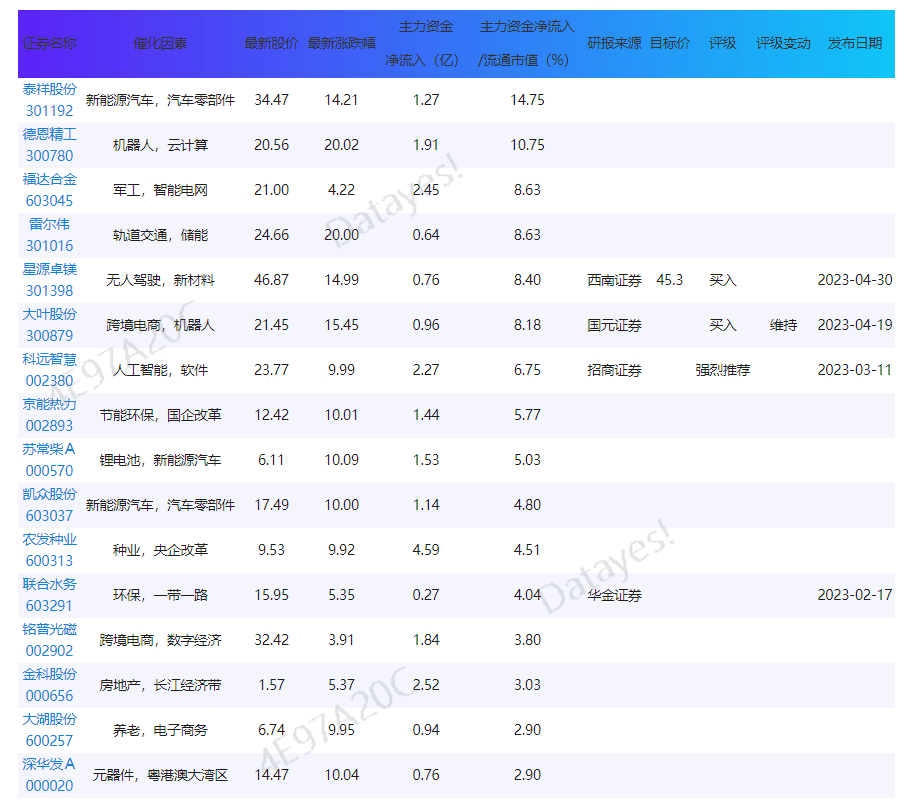Click the 维持 rating change cell
The width and height of the screenshot is (914, 802).
coord(783,325)
